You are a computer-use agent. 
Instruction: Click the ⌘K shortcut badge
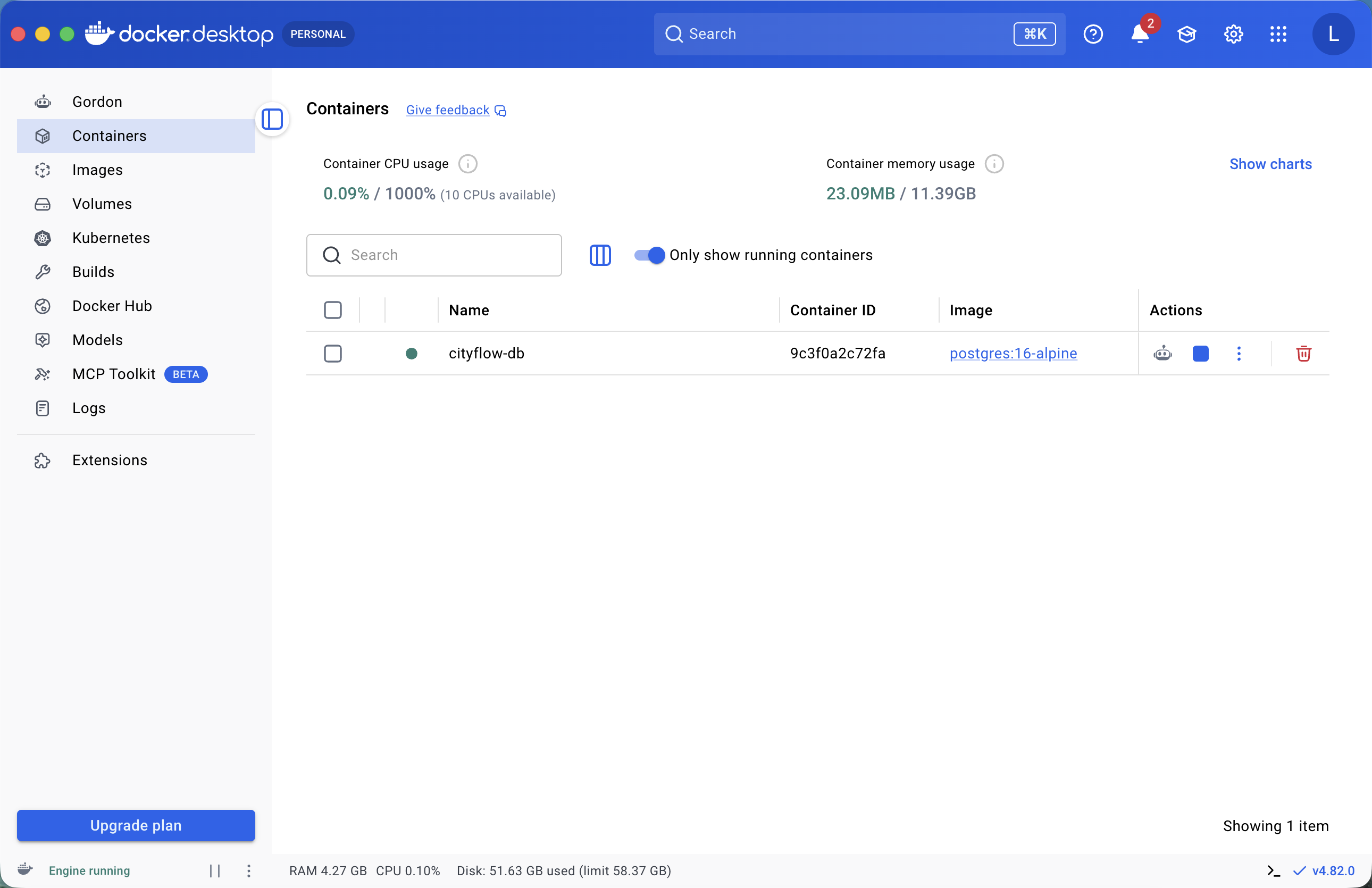[x=1034, y=34]
